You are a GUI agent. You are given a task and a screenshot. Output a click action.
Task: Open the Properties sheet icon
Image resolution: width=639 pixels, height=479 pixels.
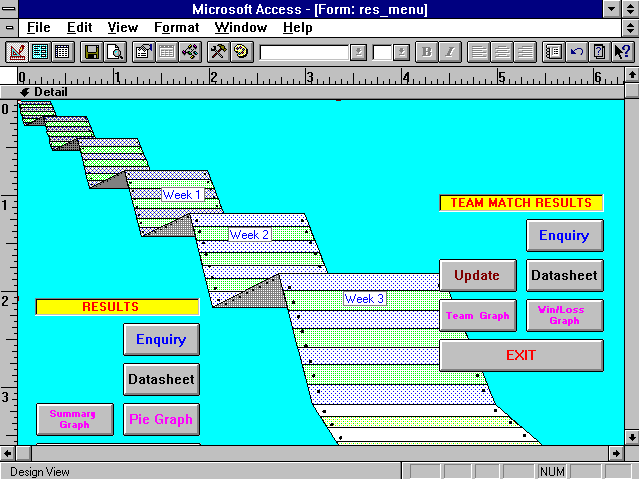(x=145, y=51)
